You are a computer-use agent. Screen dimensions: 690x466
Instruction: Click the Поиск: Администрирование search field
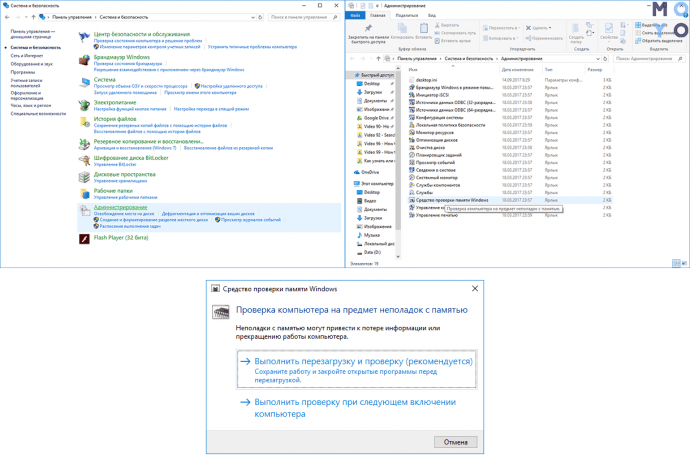[x=649, y=59]
